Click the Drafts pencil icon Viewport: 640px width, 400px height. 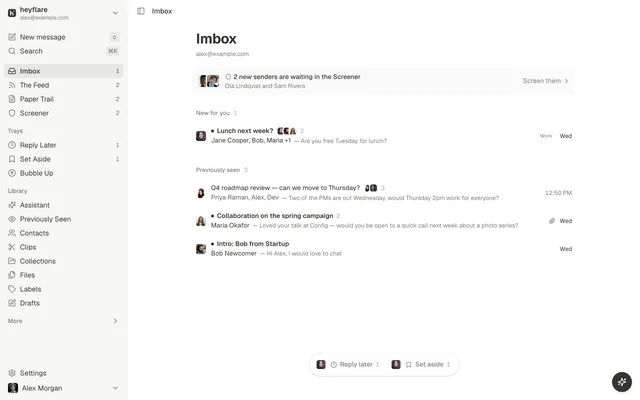12,303
